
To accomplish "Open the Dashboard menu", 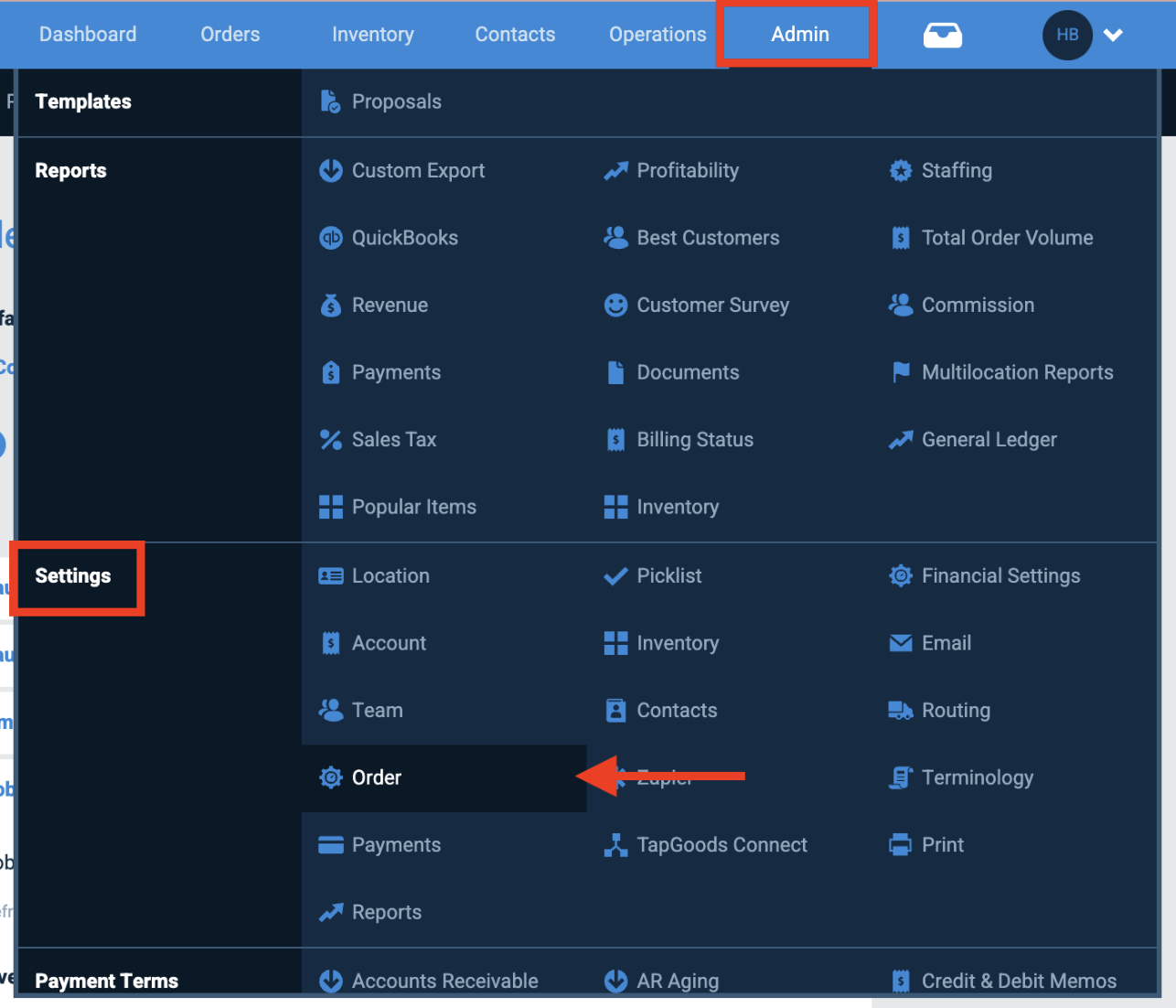I will (x=88, y=34).
